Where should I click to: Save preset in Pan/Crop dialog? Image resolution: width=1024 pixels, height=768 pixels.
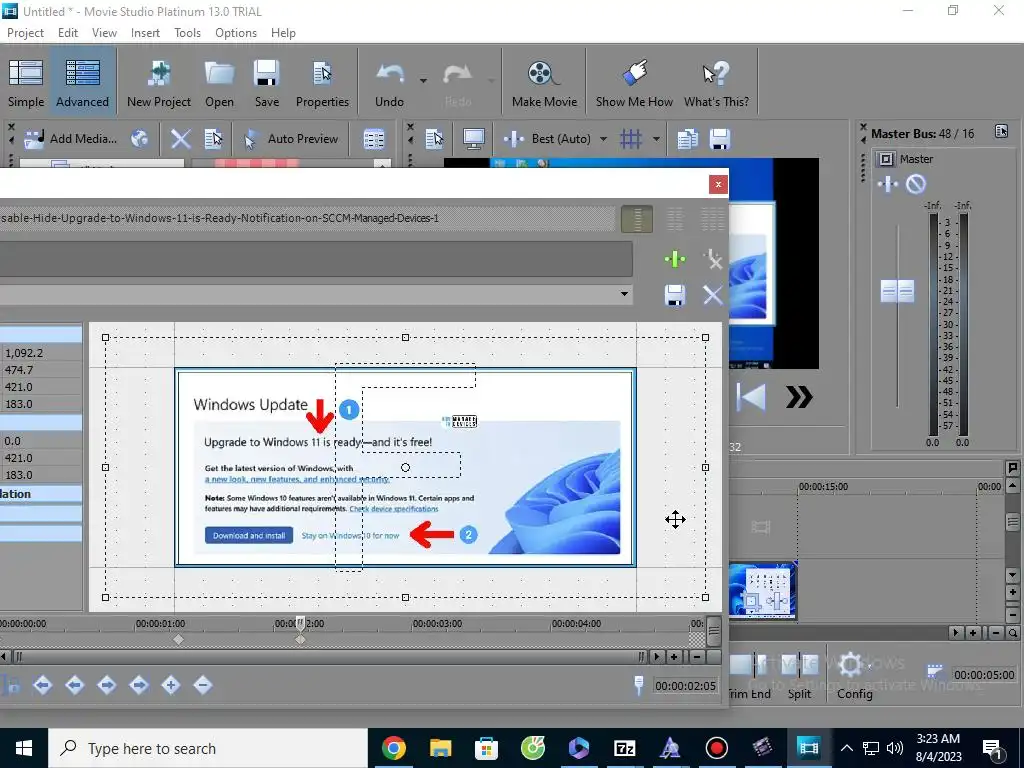tap(675, 295)
